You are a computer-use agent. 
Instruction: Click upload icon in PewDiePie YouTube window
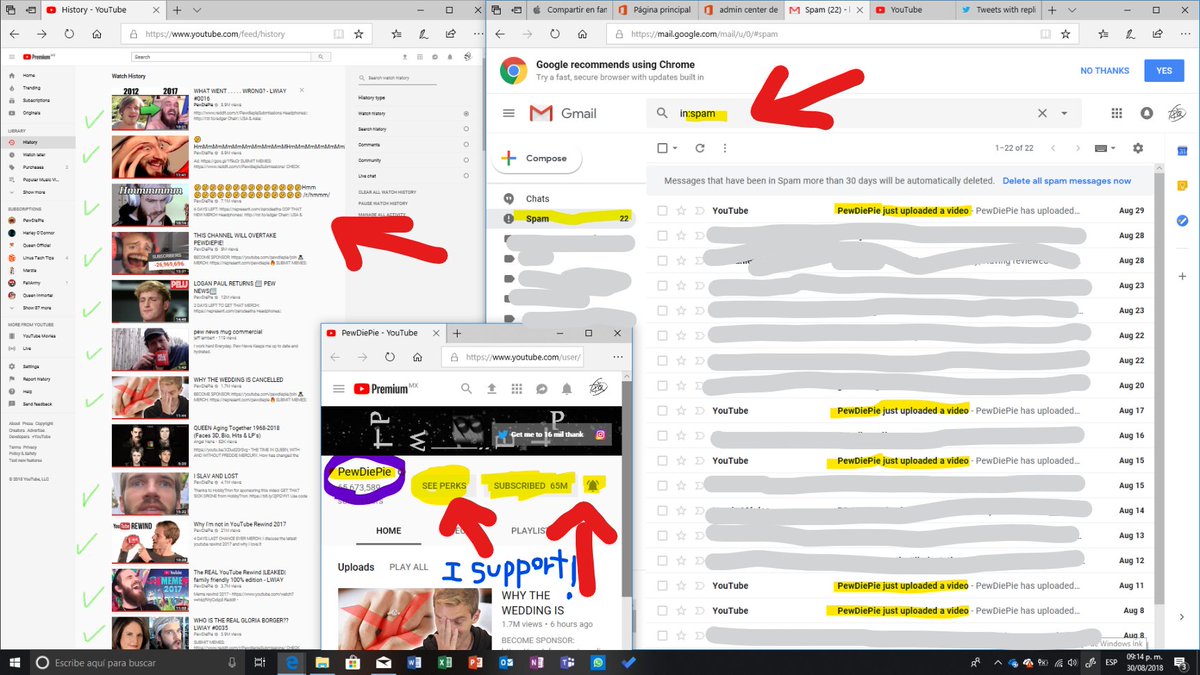coord(491,389)
